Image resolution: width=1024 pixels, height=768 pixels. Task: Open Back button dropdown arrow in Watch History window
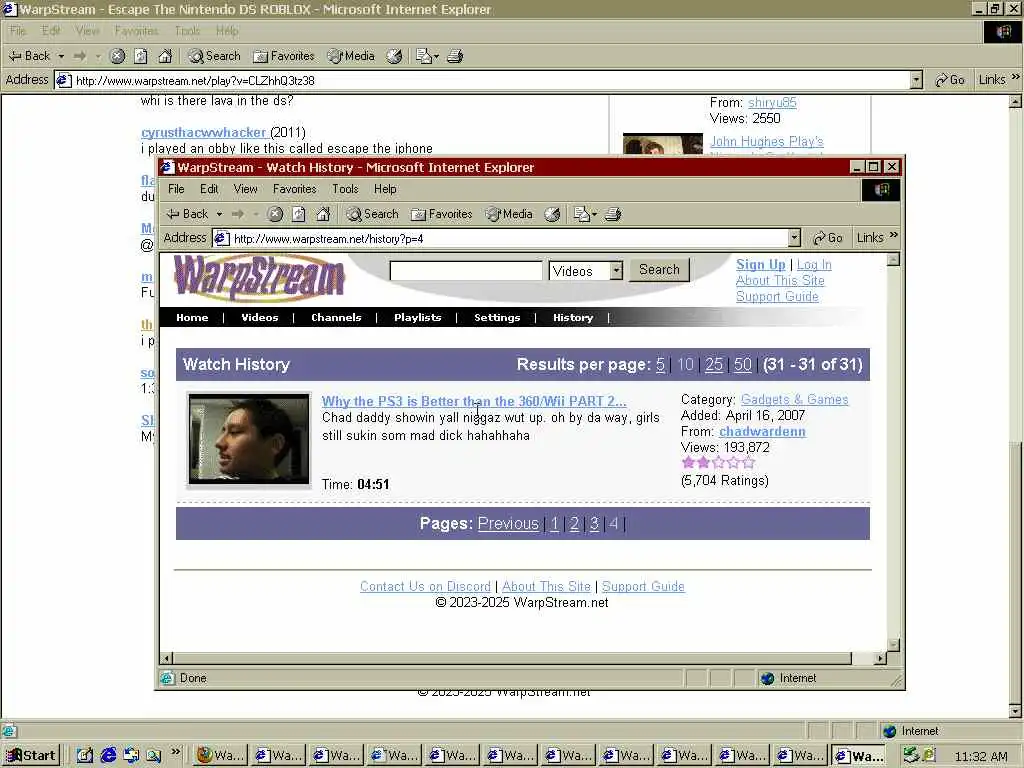(219, 214)
